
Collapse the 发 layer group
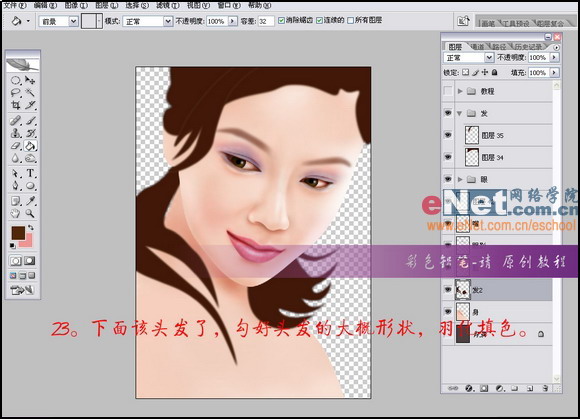(x=460, y=114)
